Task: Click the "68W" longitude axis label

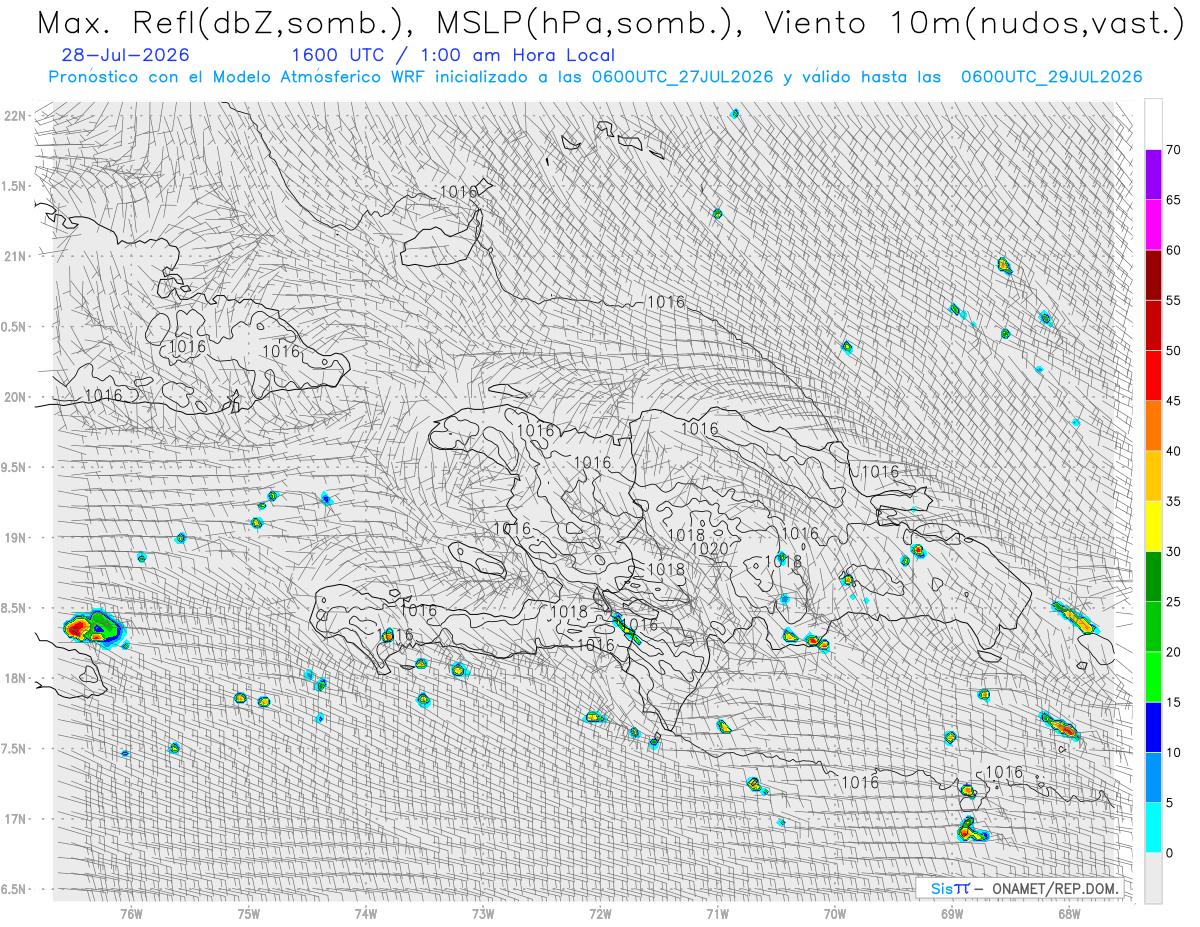Action: click(x=1069, y=913)
